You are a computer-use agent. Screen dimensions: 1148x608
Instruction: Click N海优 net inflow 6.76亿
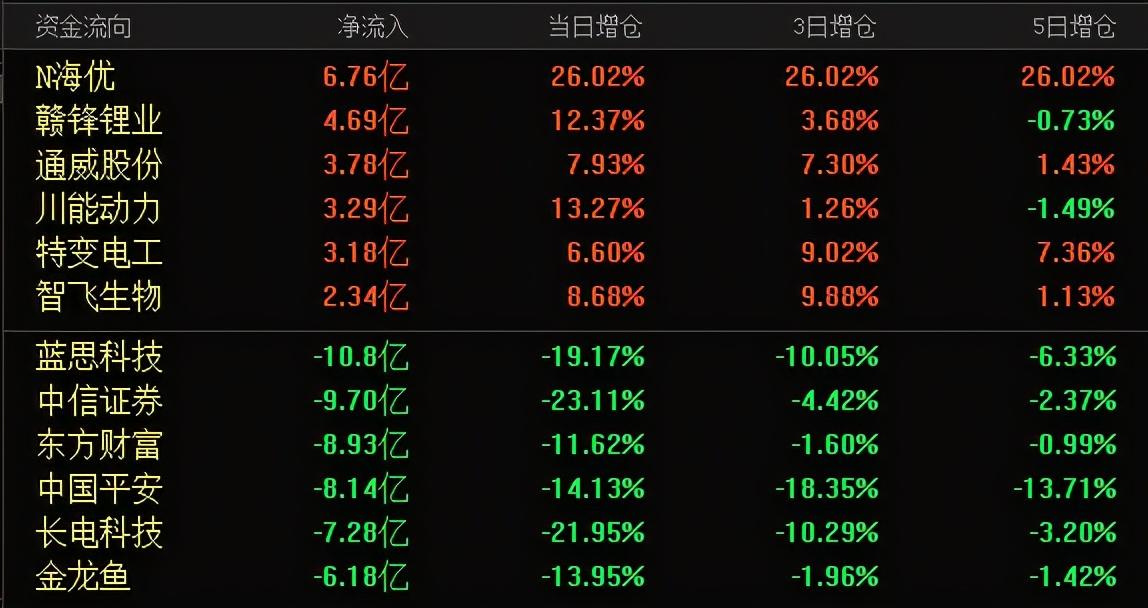pyautogui.click(x=366, y=76)
